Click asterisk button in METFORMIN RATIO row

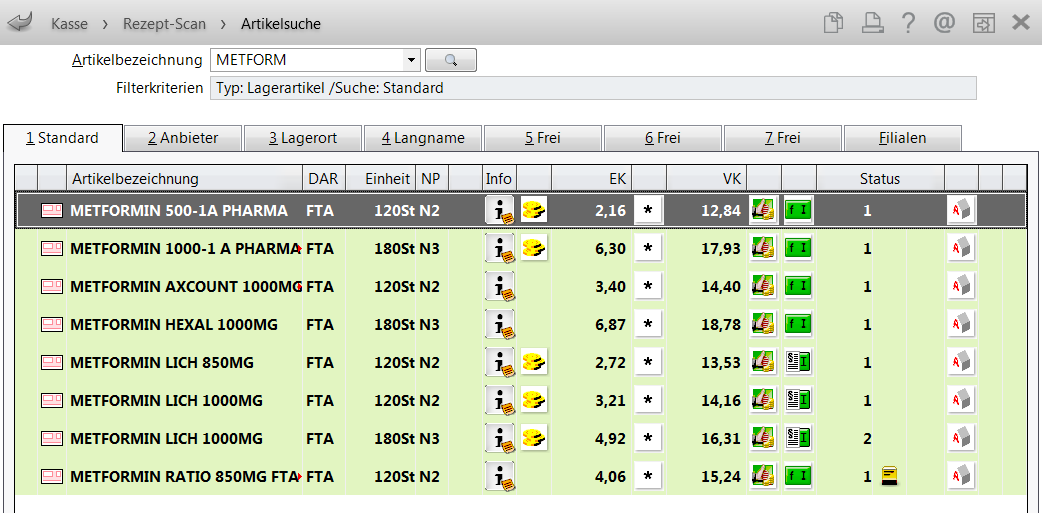(649, 476)
